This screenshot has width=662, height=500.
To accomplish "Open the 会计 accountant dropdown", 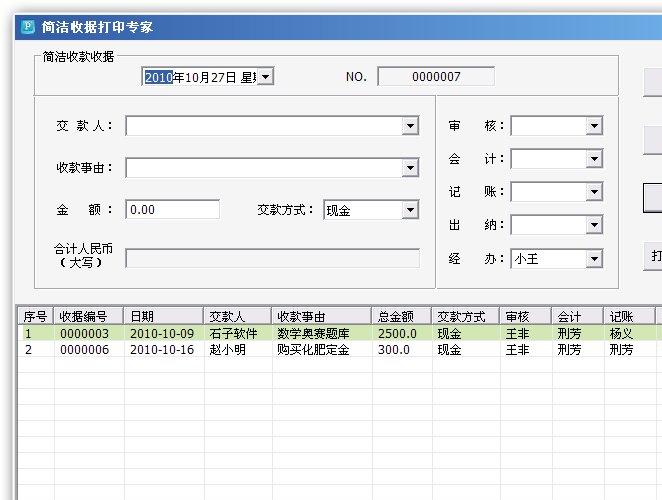I will (x=594, y=159).
